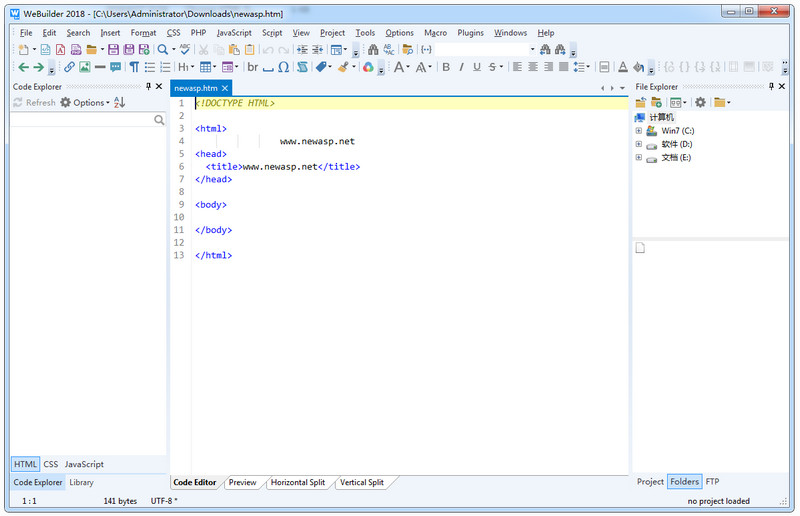Expand the 文档 (E:) drive node
The height and width of the screenshot is (516, 800).
click(638, 157)
